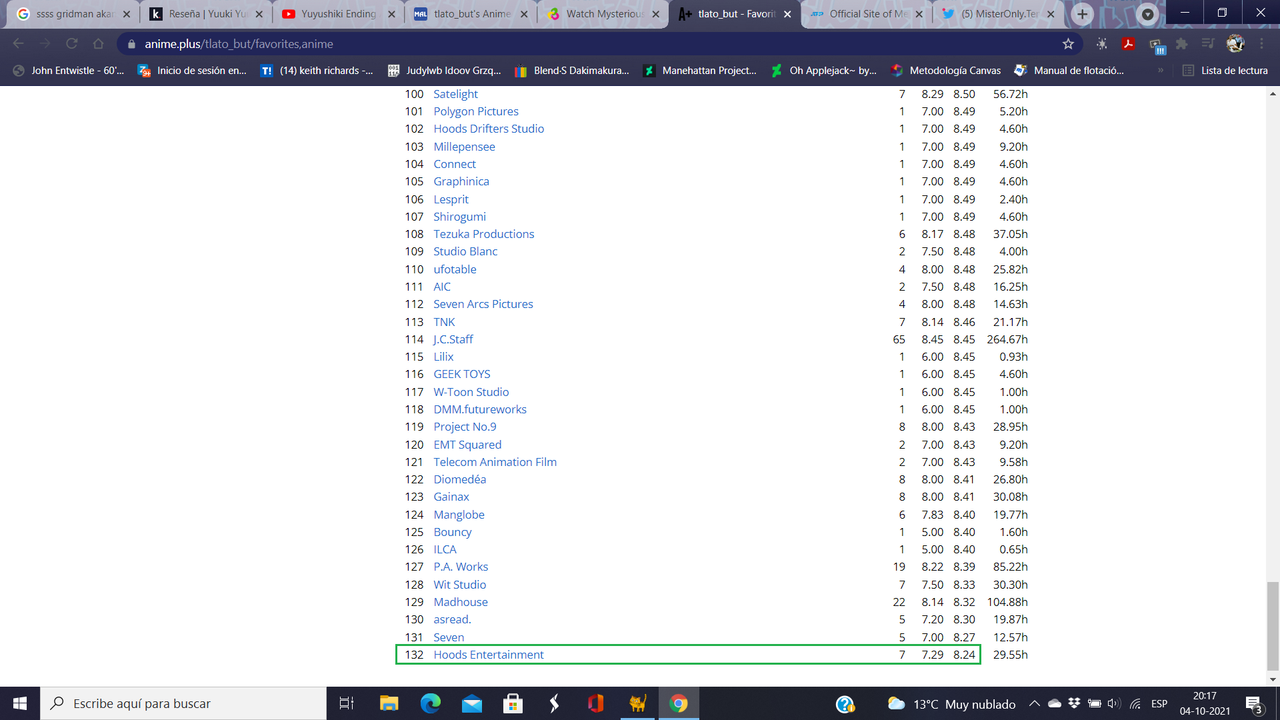
Task: Open Windows Start menu
Action: 20,703
